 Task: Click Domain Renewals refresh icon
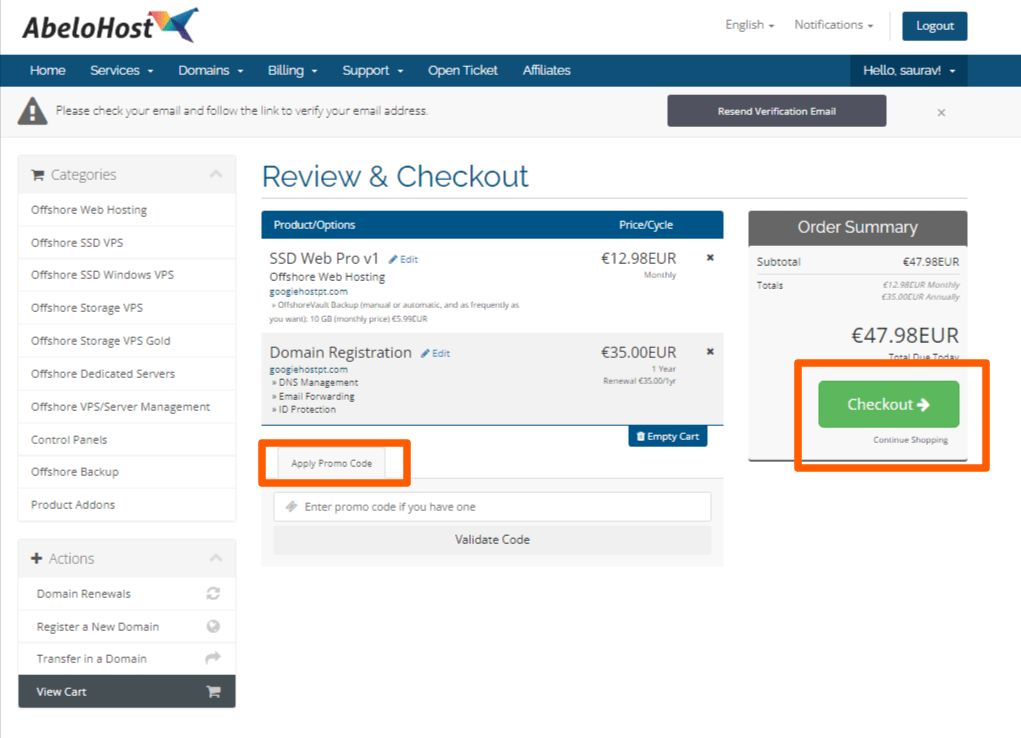(213, 593)
